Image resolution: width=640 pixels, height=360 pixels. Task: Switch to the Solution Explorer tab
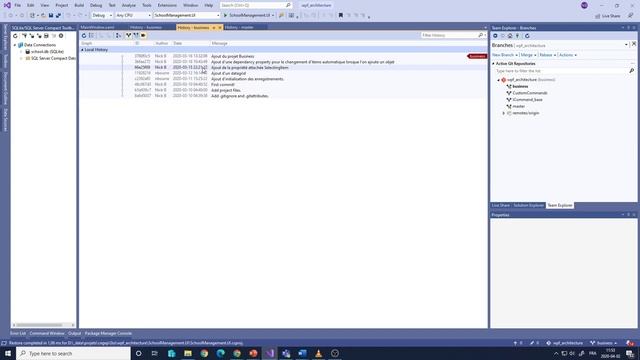click(528, 205)
